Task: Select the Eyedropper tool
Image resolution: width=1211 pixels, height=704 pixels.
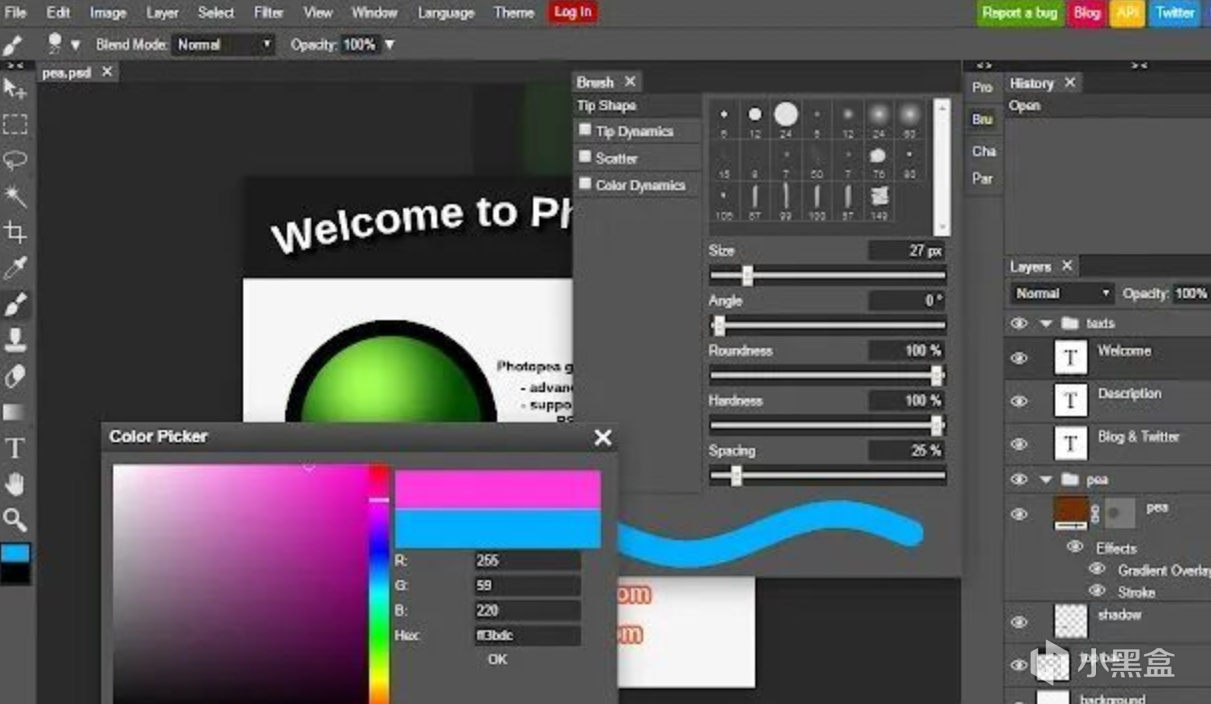Action: 15,268
